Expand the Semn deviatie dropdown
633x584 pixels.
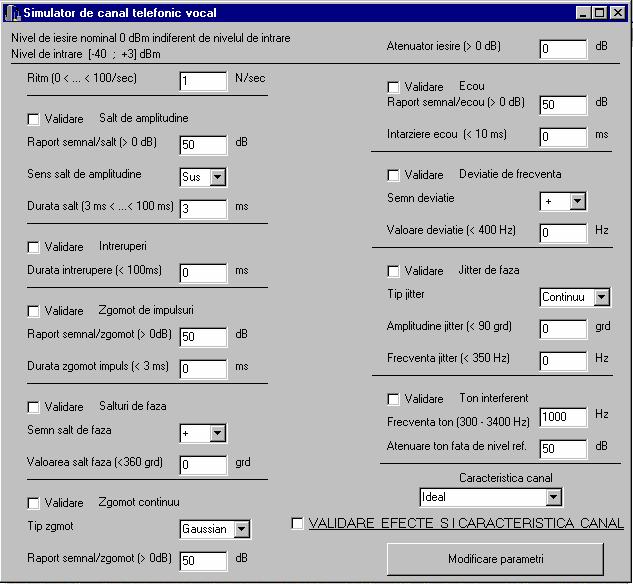point(578,201)
